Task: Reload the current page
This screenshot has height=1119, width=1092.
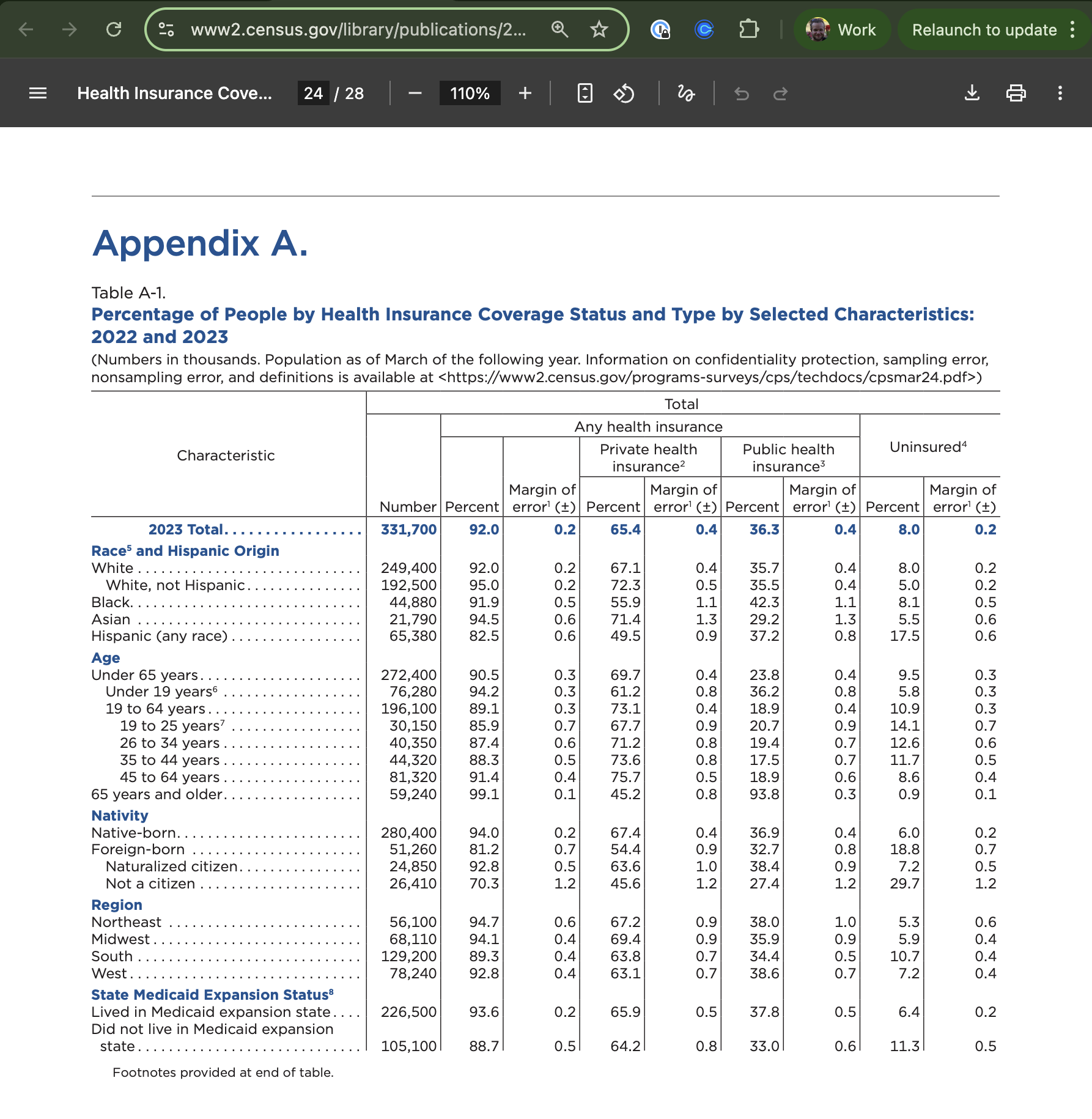Action: point(114,29)
